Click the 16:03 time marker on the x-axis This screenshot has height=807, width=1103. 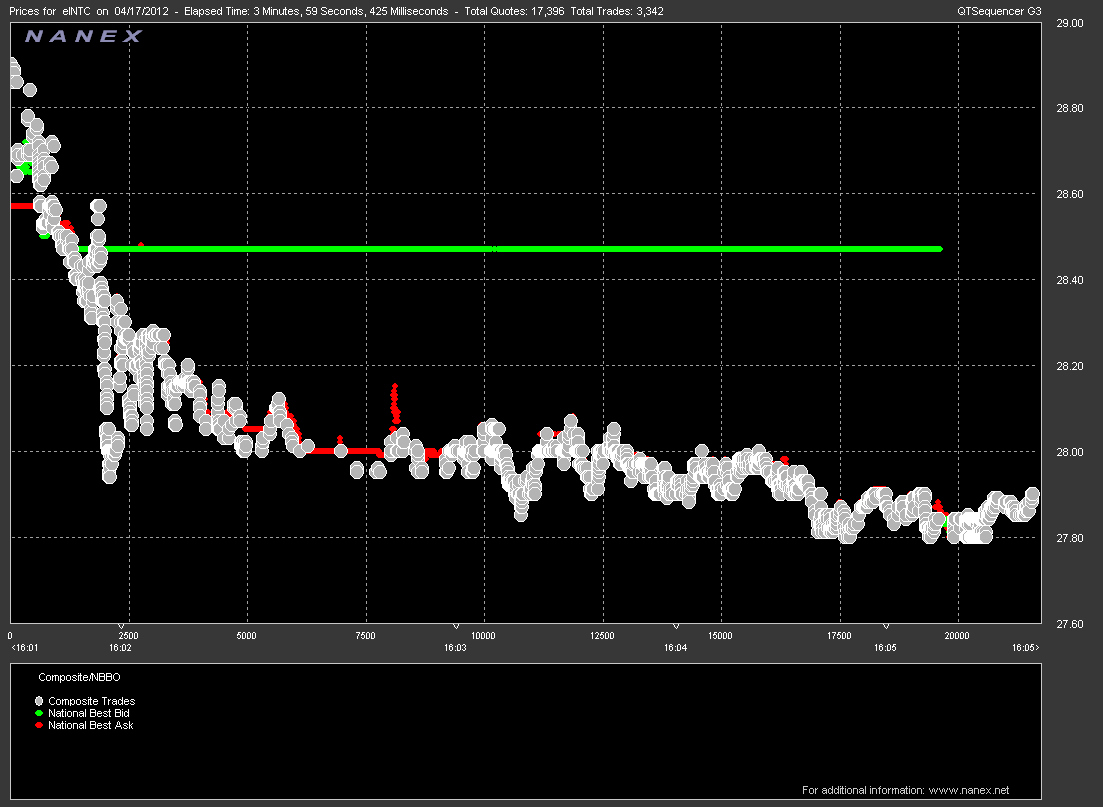coord(455,647)
